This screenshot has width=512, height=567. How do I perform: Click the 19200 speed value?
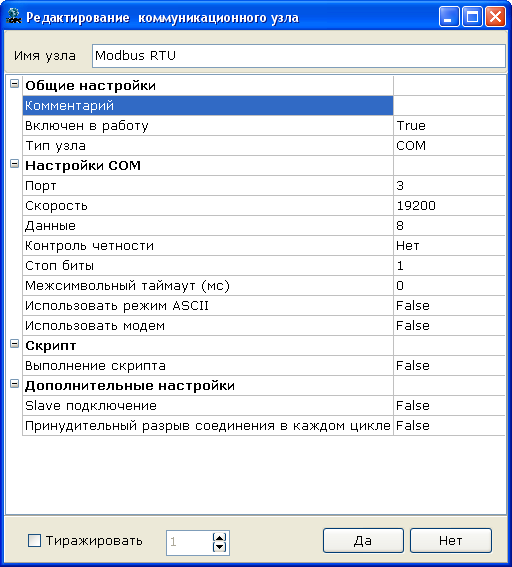(x=449, y=206)
